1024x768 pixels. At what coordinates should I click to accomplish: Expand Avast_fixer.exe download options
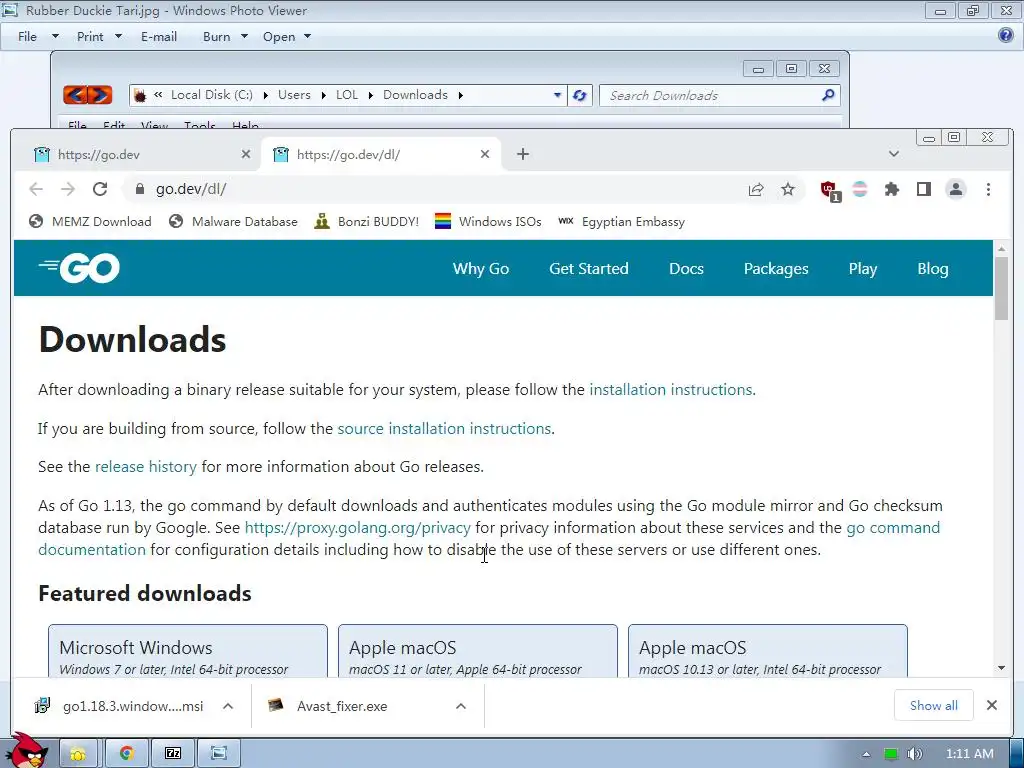[x=461, y=706]
